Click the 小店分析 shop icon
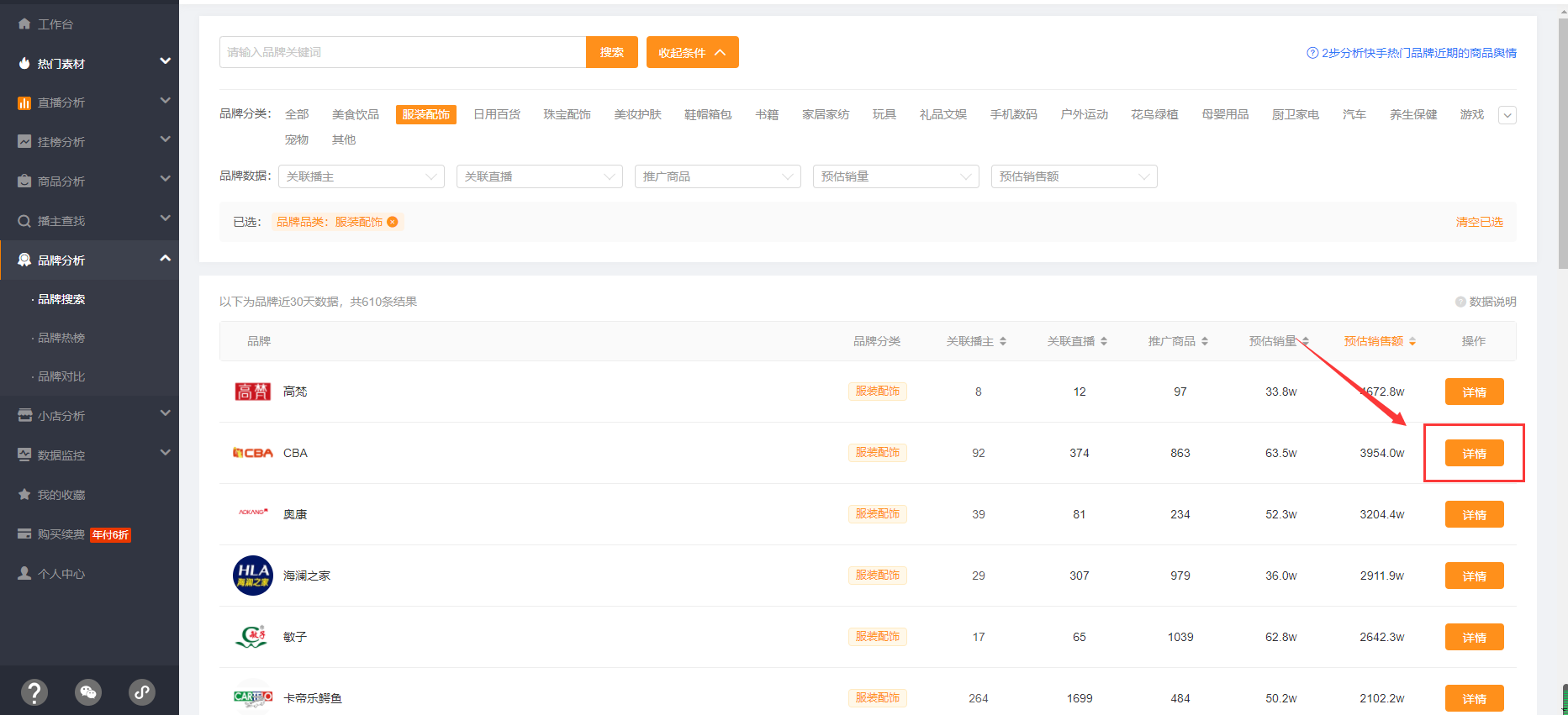The width and height of the screenshot is (1568, 715). click(x=24, y=416)
